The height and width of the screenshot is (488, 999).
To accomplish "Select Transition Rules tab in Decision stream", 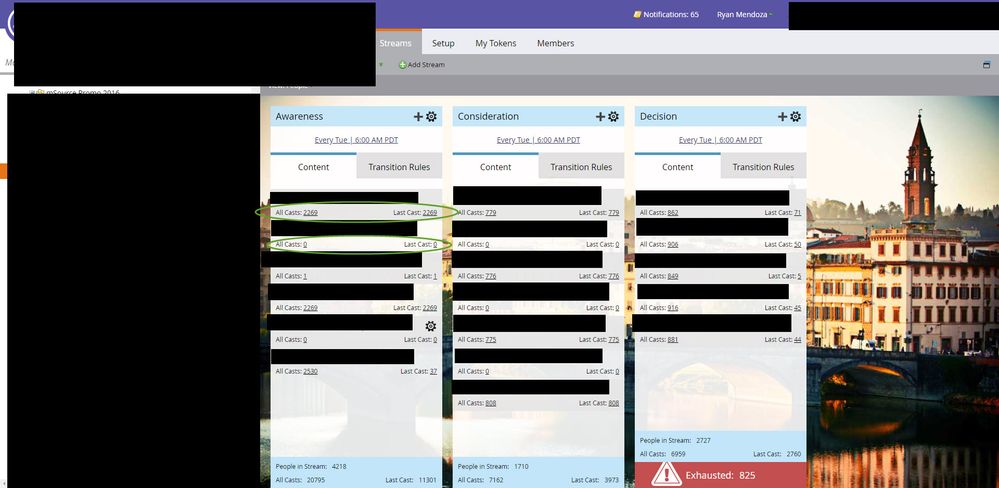I will 763,167.
